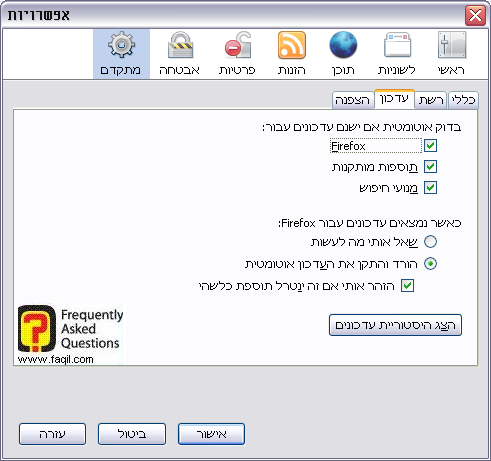The image size is (491, 461).
Task: Open the Tabs window icon pane
Action: pyautogui.click(x=397, y=54)
